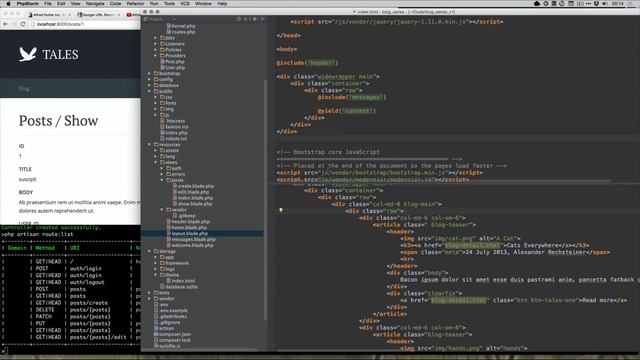Expand the bootstrap folder
This screenshot has height=360, width=640.
pyautogui.click(x=149, y=73)
